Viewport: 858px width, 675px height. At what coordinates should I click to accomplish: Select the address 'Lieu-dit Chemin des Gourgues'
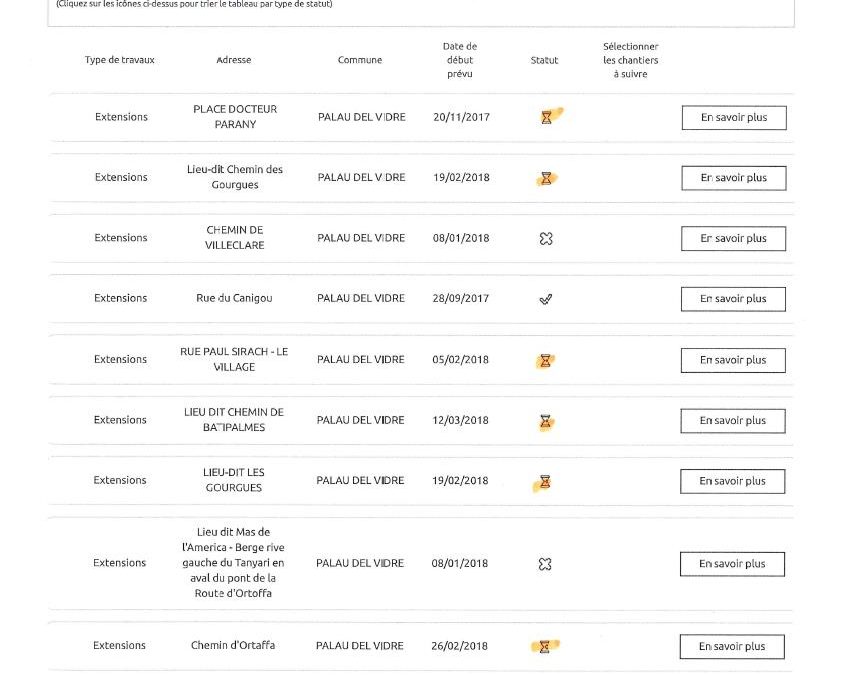(x=235, y=177)
